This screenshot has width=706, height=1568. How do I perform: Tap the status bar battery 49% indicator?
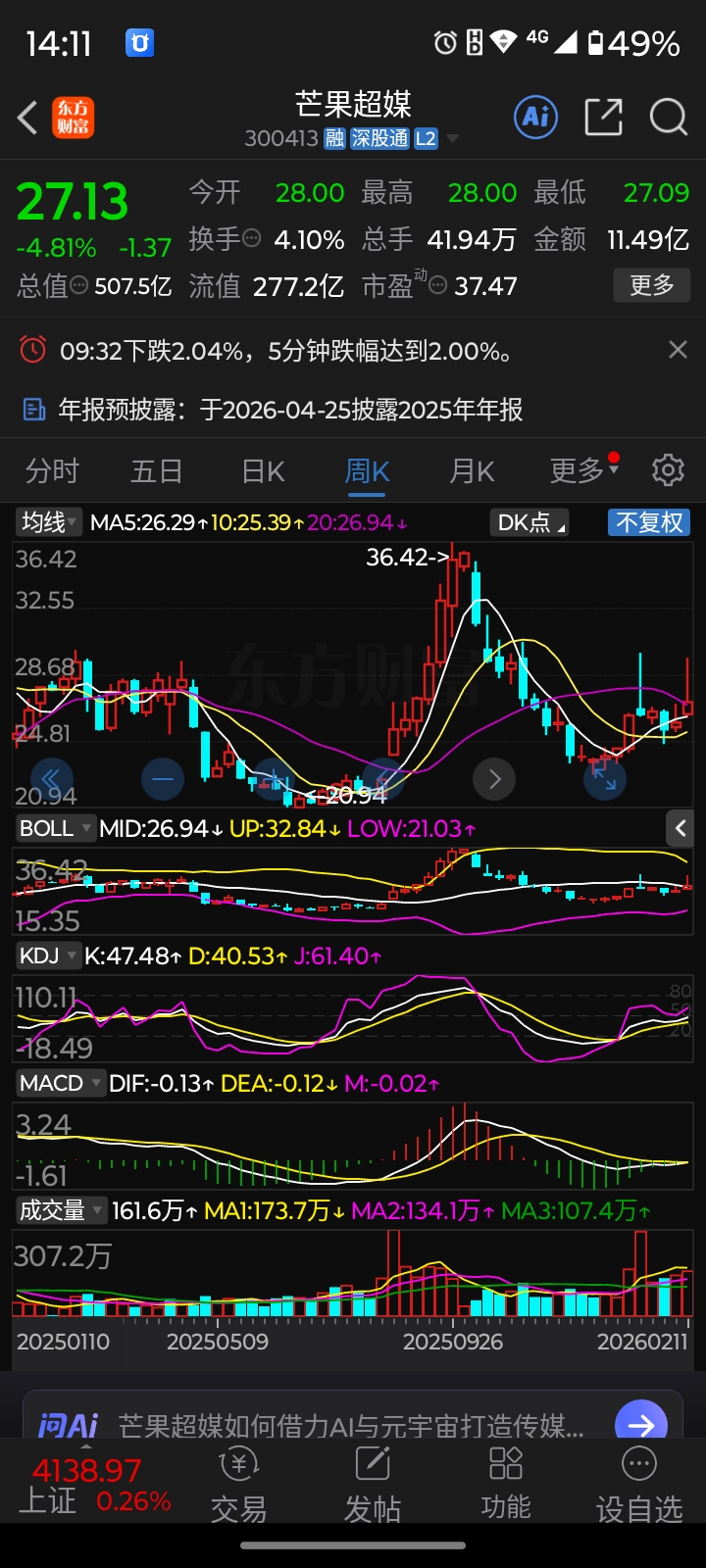[633, 43]
